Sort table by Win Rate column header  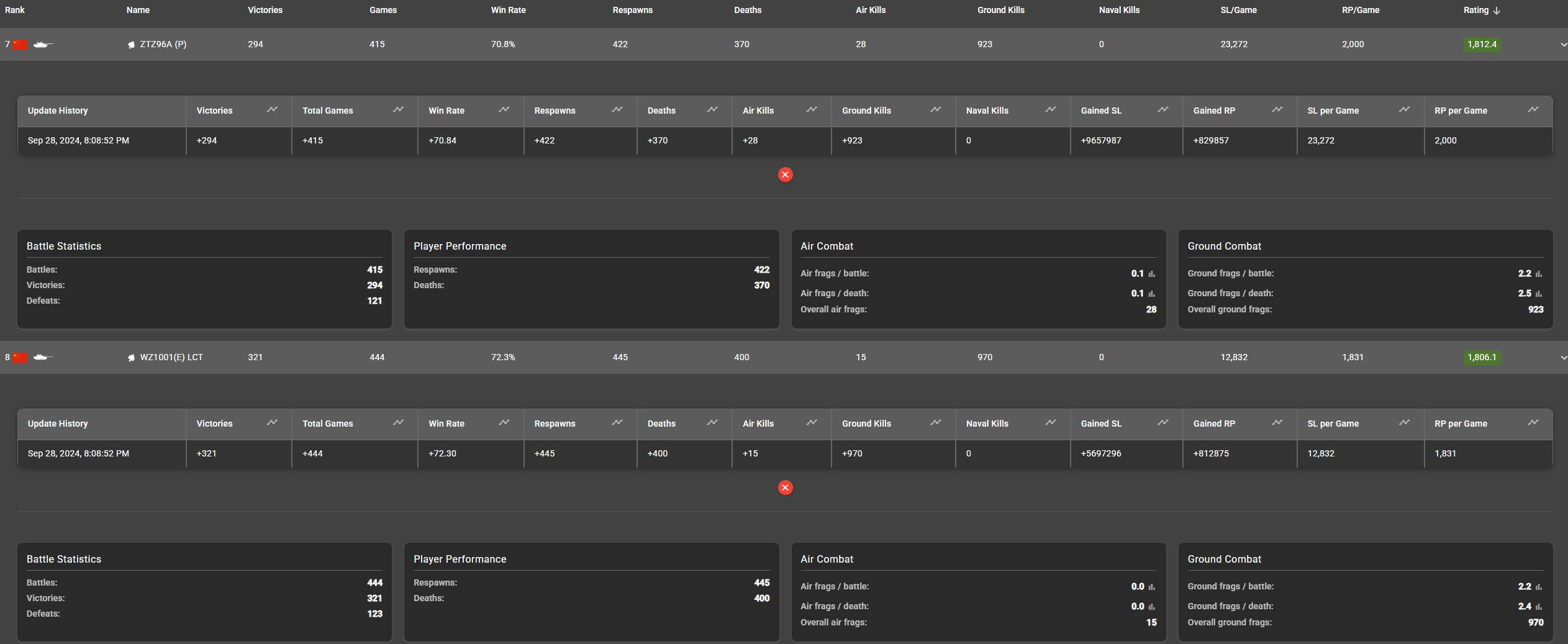(x=508, y=10)
